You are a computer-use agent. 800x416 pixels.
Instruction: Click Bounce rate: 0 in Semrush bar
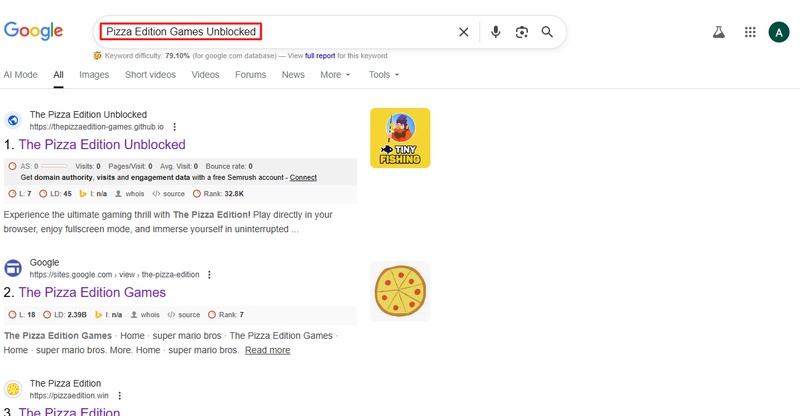coord(229,166)
